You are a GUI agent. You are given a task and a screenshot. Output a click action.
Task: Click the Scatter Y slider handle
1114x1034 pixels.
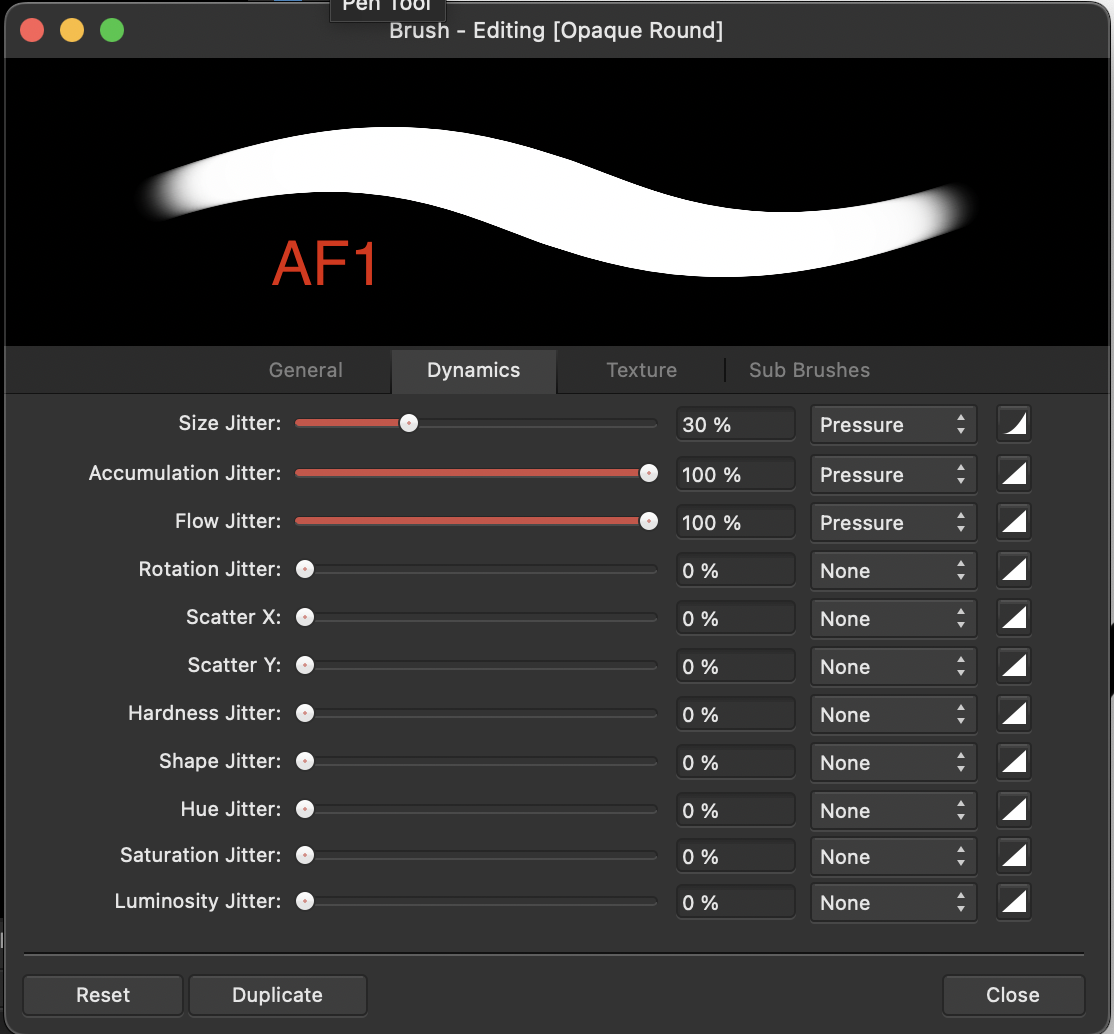click(x=305, y=665)
